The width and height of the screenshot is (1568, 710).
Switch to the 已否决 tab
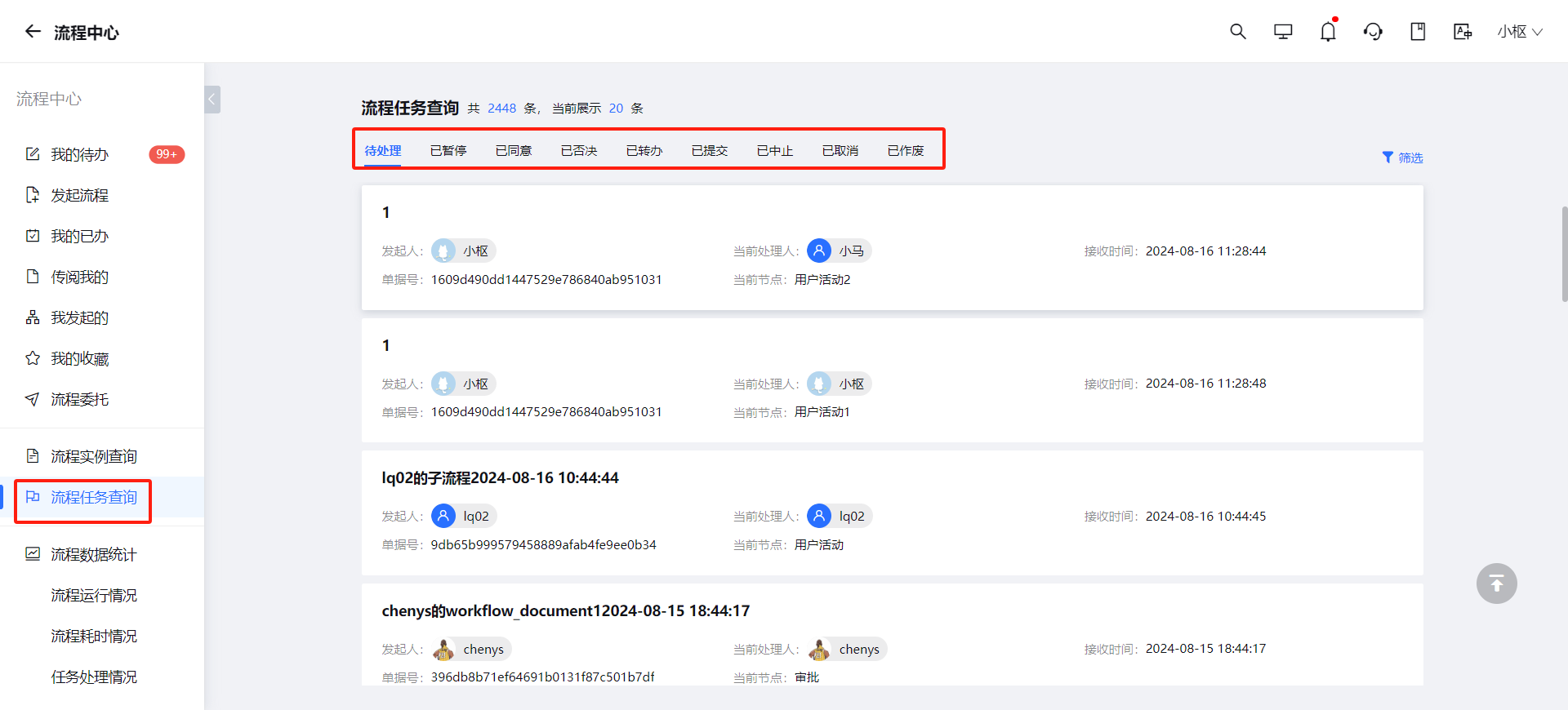(x=579, y=151)
